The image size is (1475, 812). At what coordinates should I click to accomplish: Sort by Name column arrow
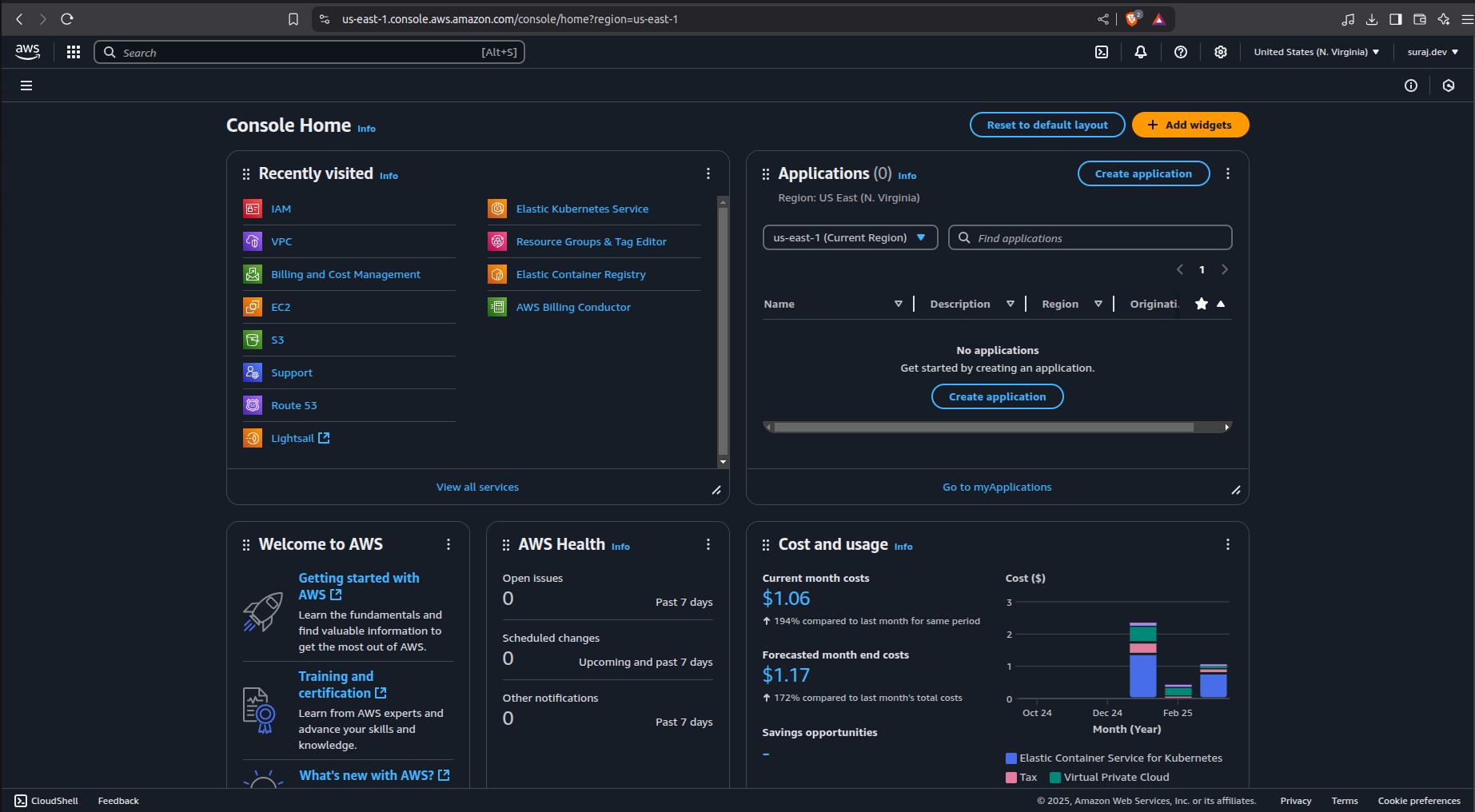tap(899, 304)
